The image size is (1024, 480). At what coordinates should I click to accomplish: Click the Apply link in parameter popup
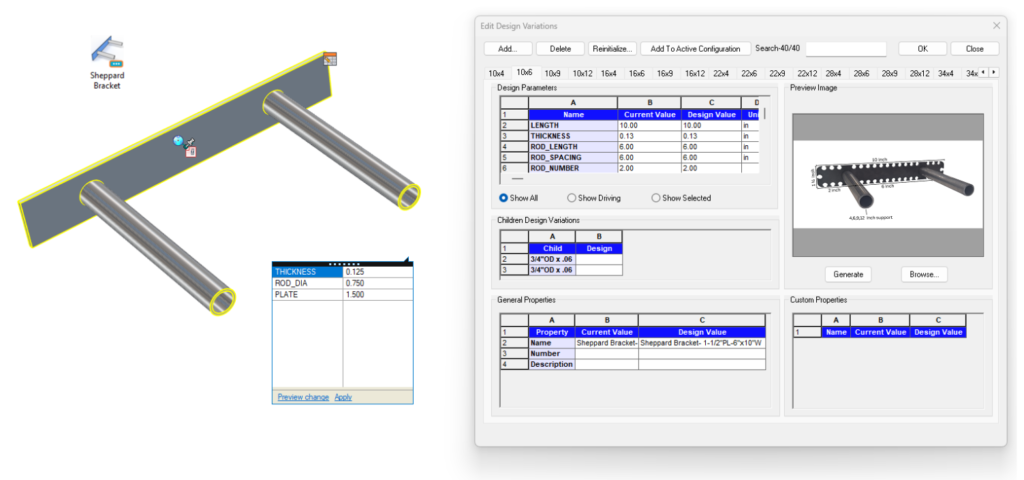click(x=344, y=397)
